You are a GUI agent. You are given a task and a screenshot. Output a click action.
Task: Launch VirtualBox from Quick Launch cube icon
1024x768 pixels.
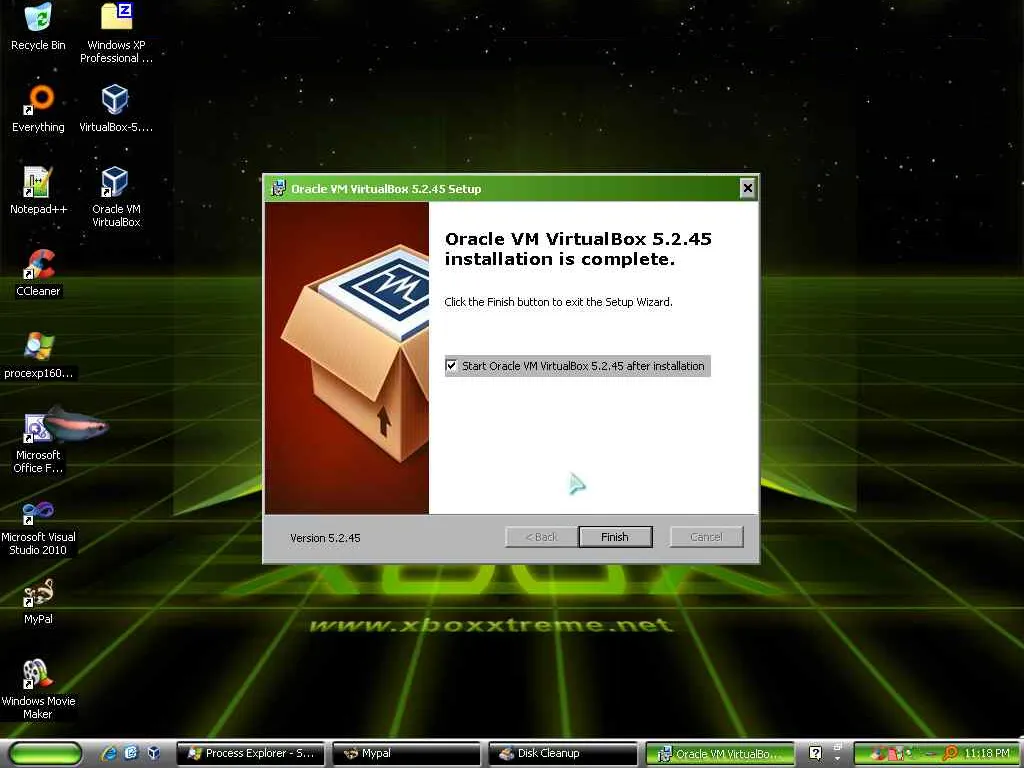153,754
